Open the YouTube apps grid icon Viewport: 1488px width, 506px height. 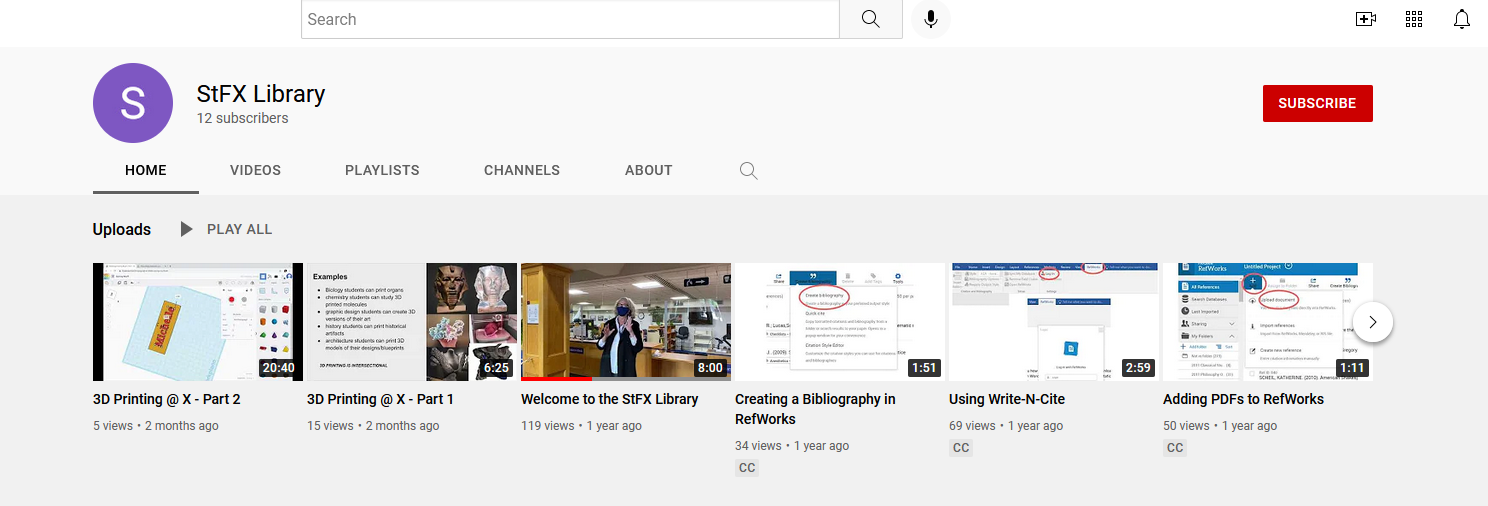(x=1414, y=19)
